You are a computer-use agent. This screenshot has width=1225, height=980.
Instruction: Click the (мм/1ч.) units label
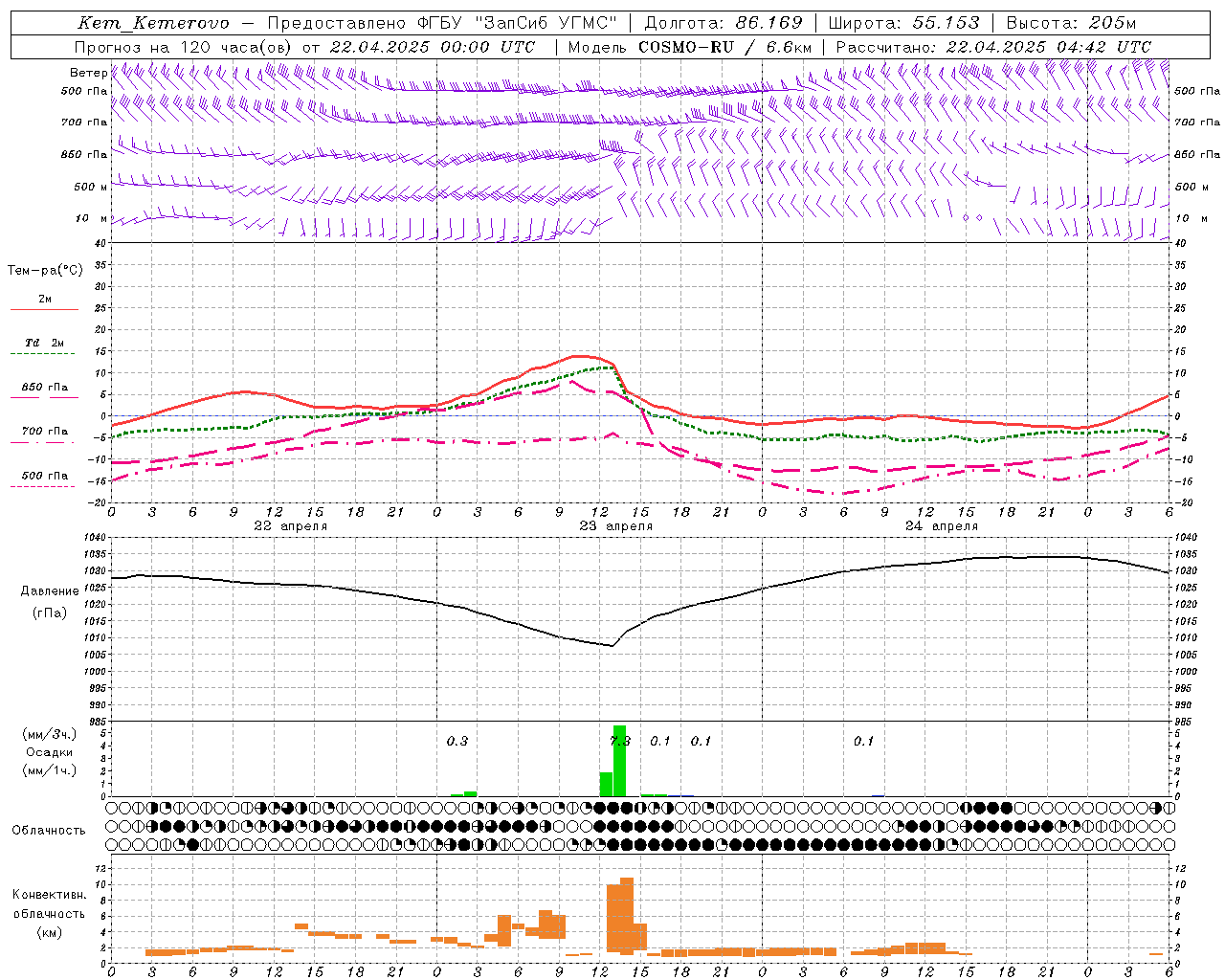click(x=49, y=770)
